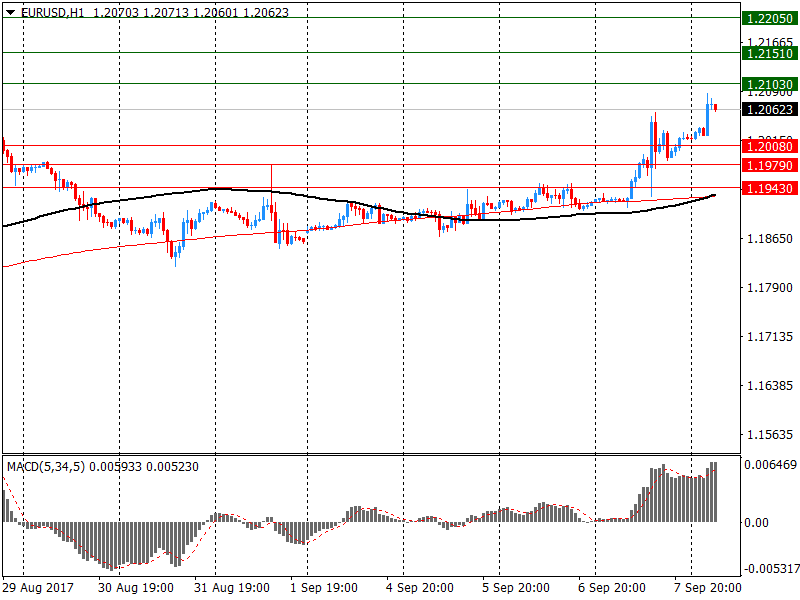Select the 1.19790 red level label
The height and width of the screenshot is (600, 800).
click(x=769, y=165)
